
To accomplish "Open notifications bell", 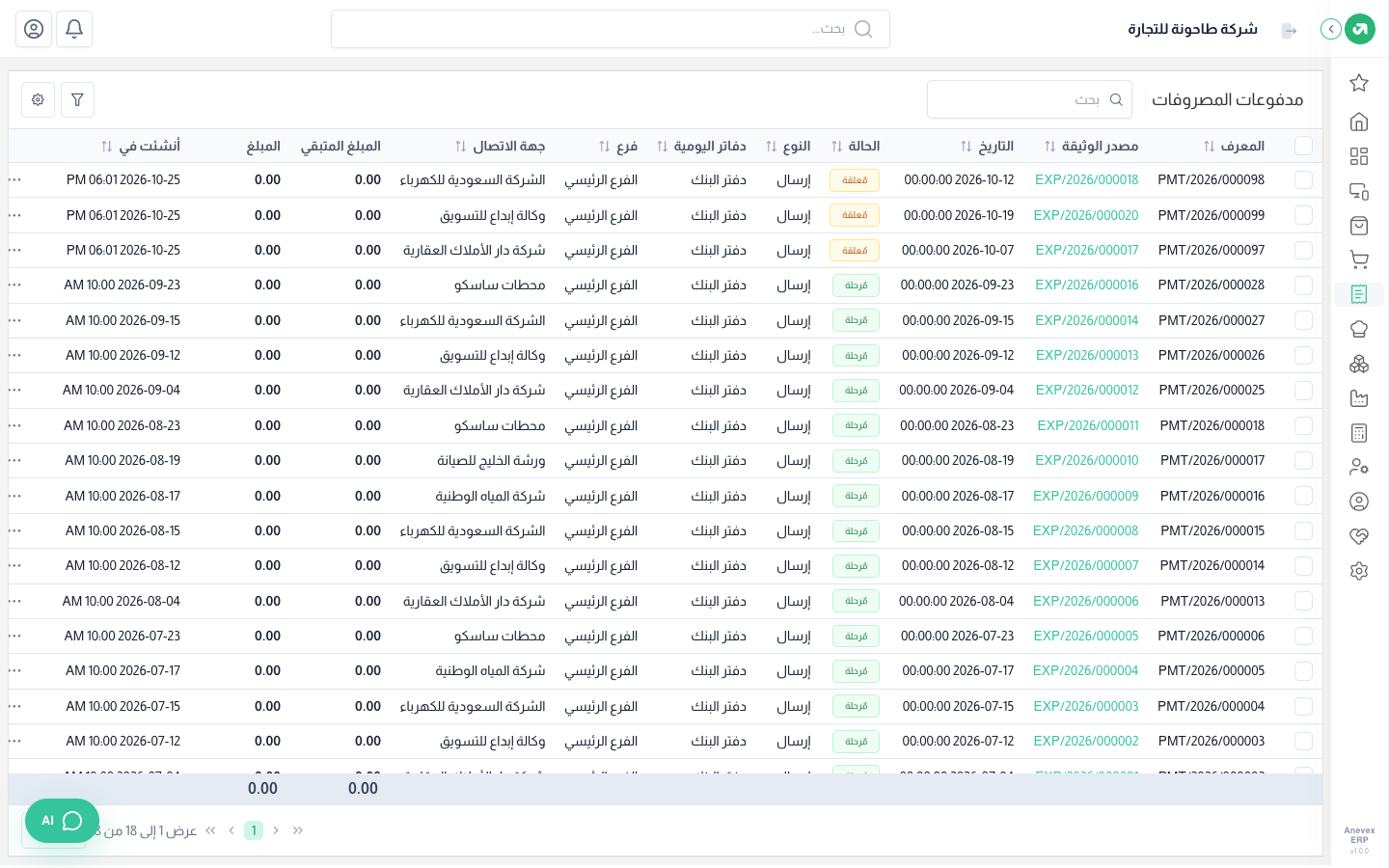I will pyautogui.click(x=74, y=29).
